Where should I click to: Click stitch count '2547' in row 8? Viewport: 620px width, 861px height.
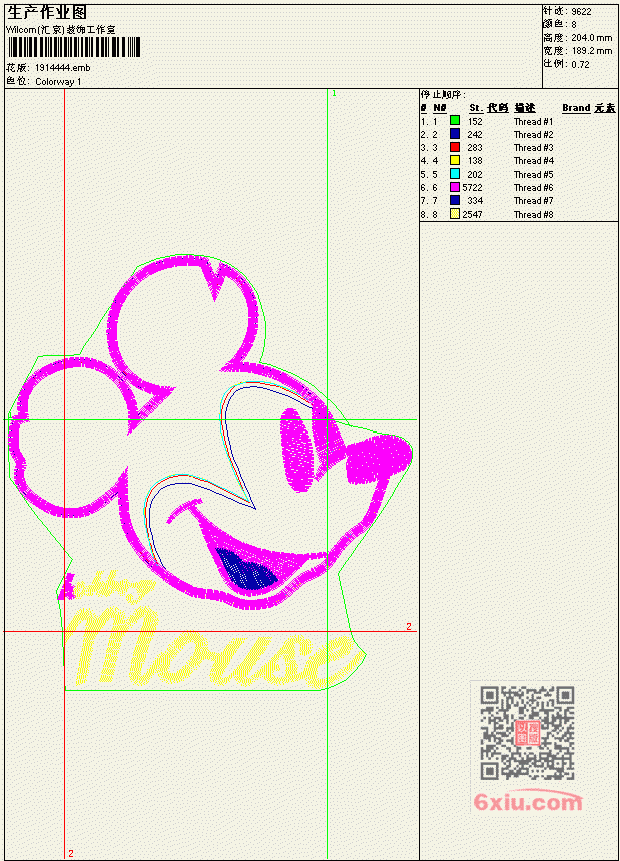tap(472, 215)
